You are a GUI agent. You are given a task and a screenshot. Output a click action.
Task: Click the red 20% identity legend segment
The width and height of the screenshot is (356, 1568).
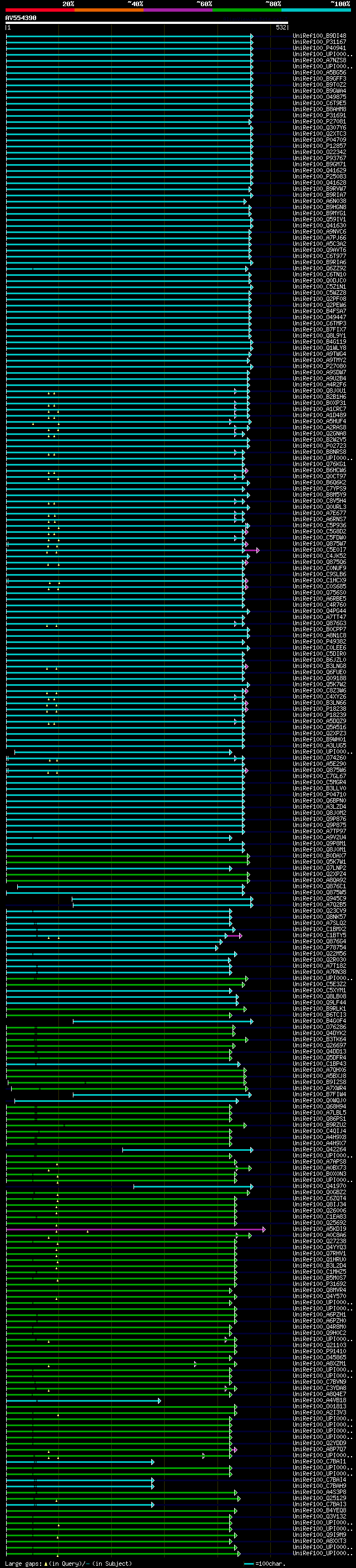(39, 10)
